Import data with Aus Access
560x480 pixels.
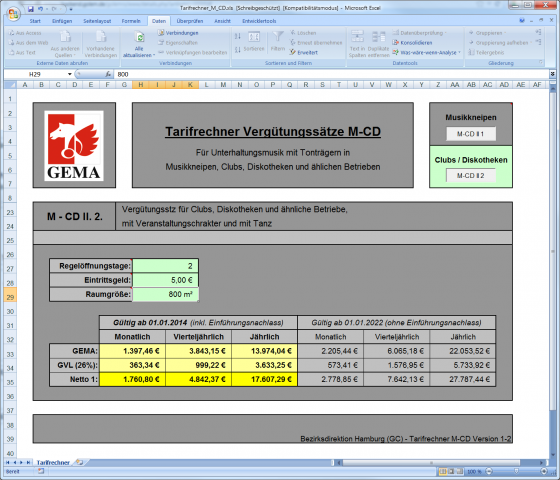coord(25,33)
